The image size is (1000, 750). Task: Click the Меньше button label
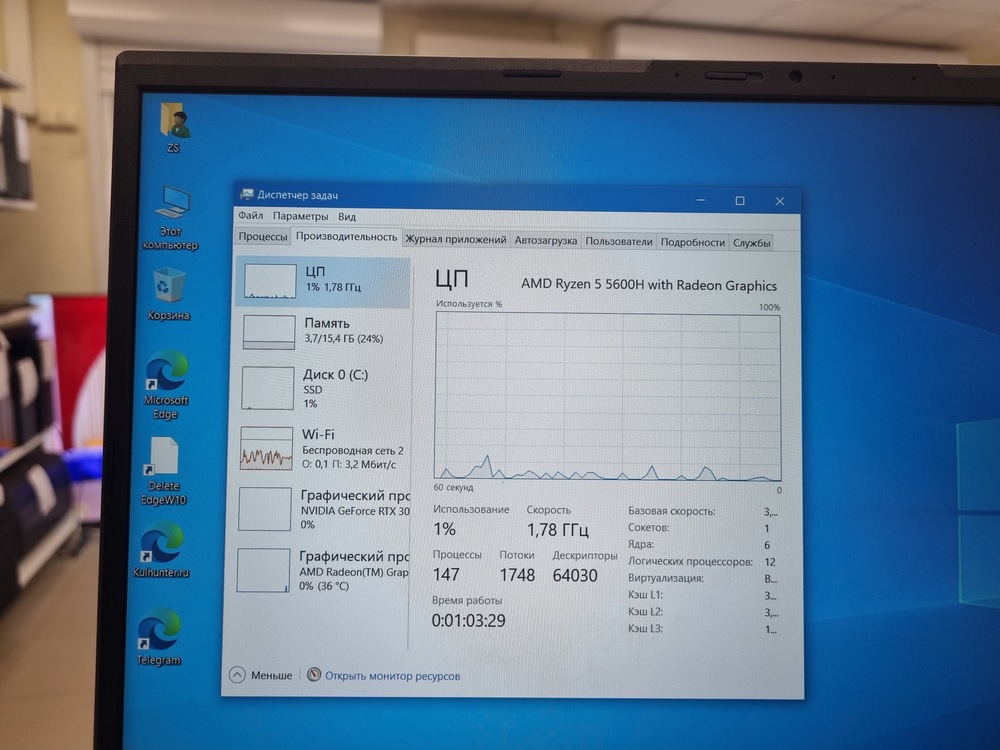271,675
